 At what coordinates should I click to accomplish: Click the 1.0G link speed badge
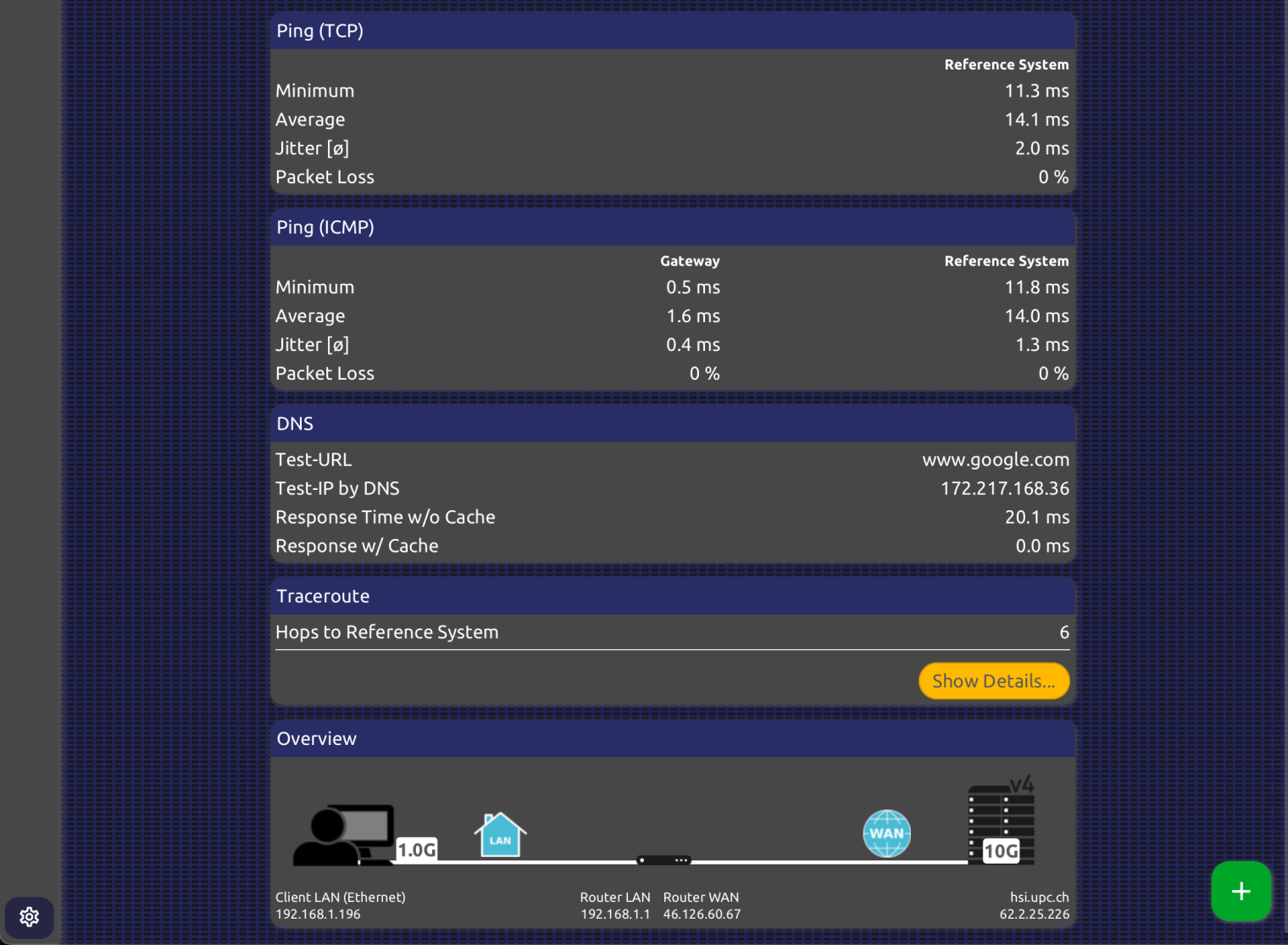pyautogui.click(x=417, y=849)
